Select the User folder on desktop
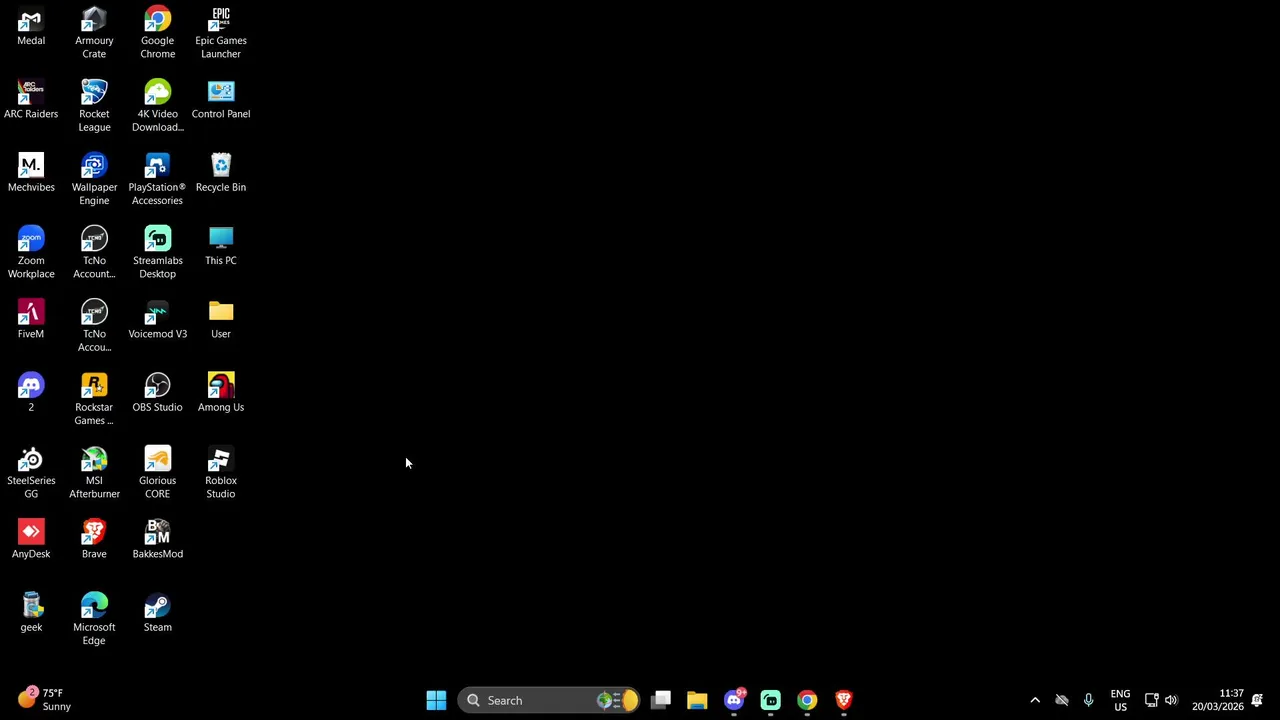Image resolution: width=1280 pixels, height=720 pixels. 221,320
